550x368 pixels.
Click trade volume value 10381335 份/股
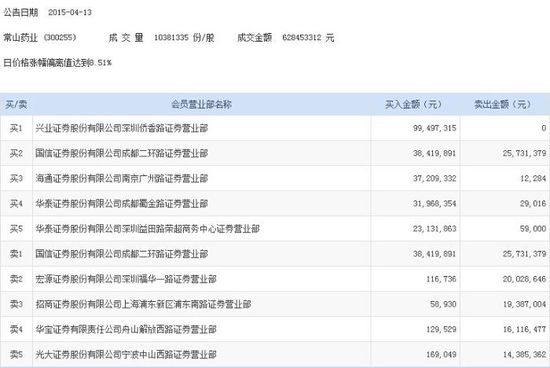coord(184,37)
